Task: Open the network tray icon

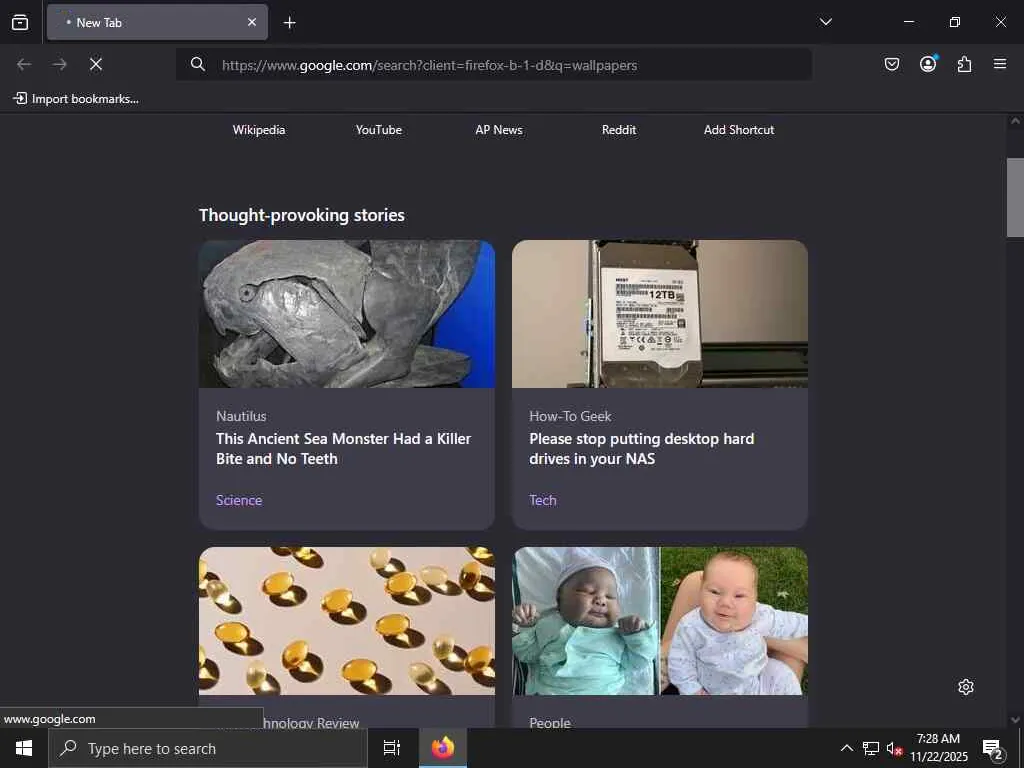Action: tap(871, 748)
